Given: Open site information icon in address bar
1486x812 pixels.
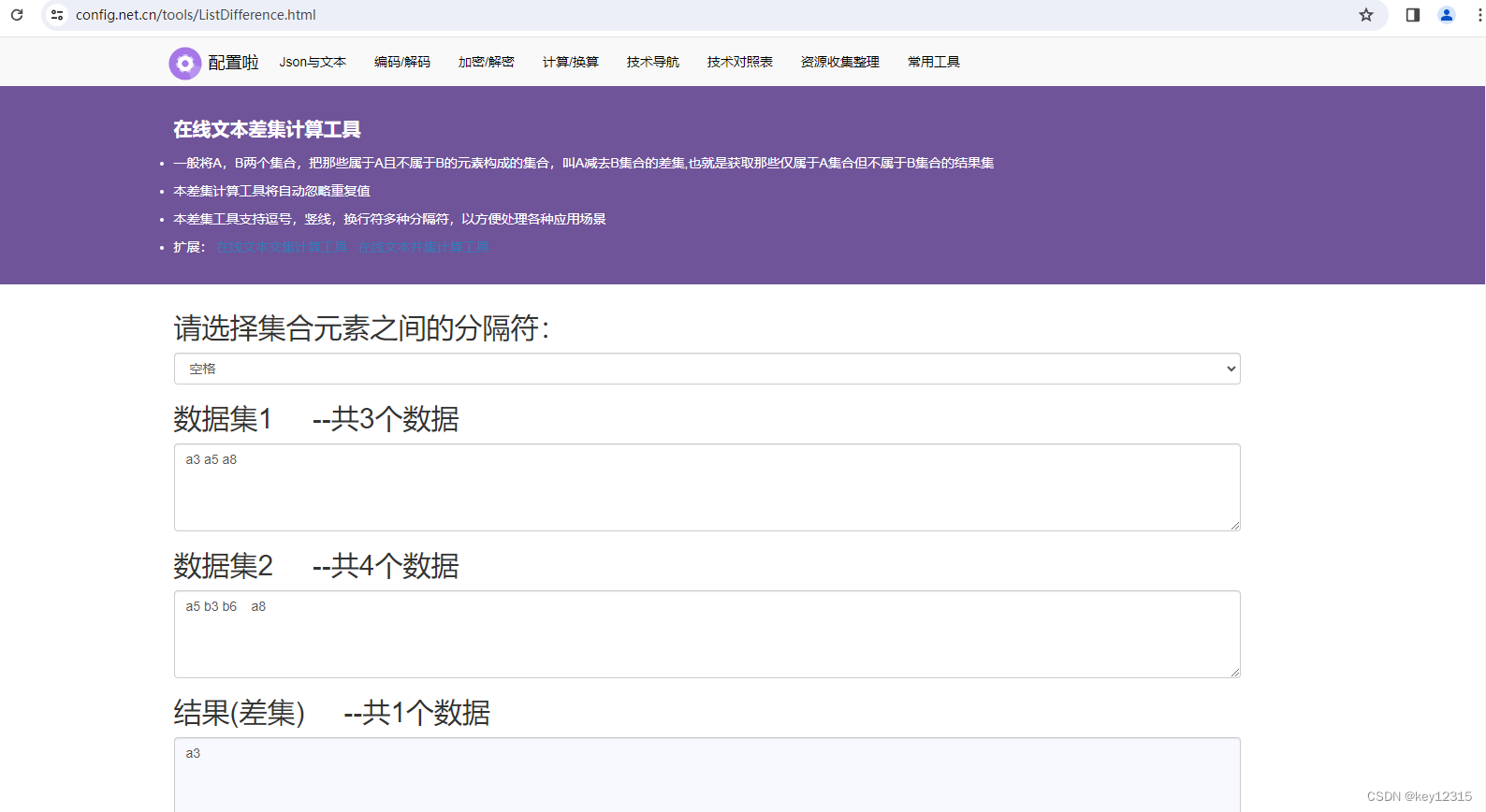Looking at the screenshot, I should (57, 15).
